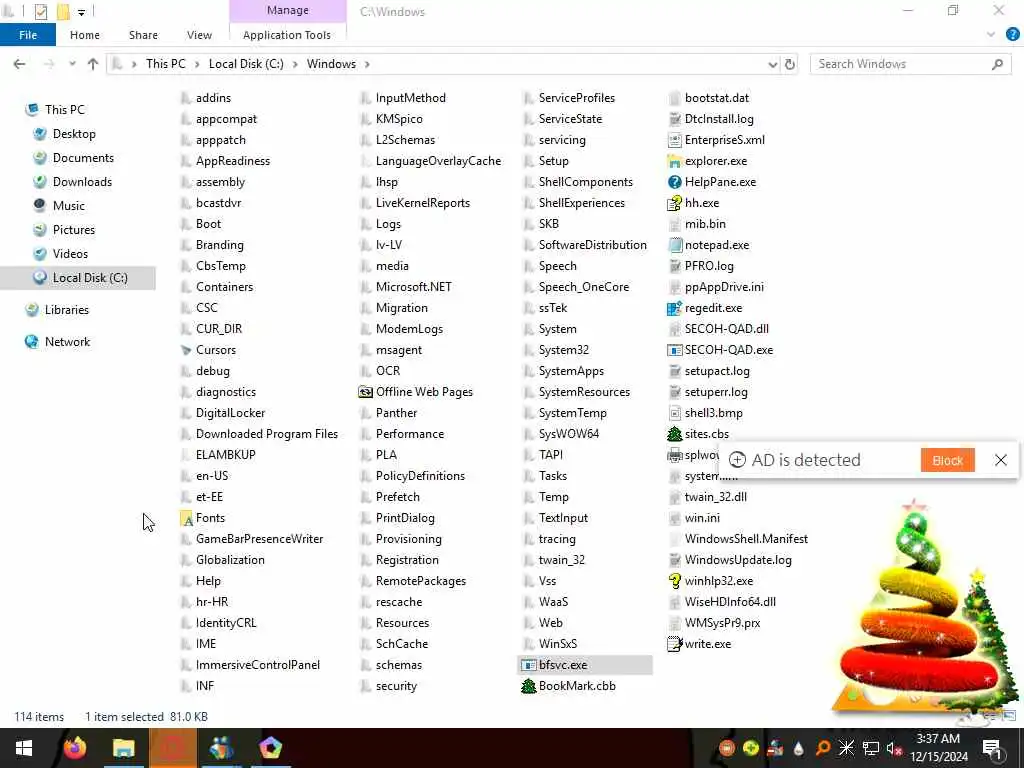Select the Cursors folder icon
This screenshot has height=768, width=1024.
pos(187,350)
